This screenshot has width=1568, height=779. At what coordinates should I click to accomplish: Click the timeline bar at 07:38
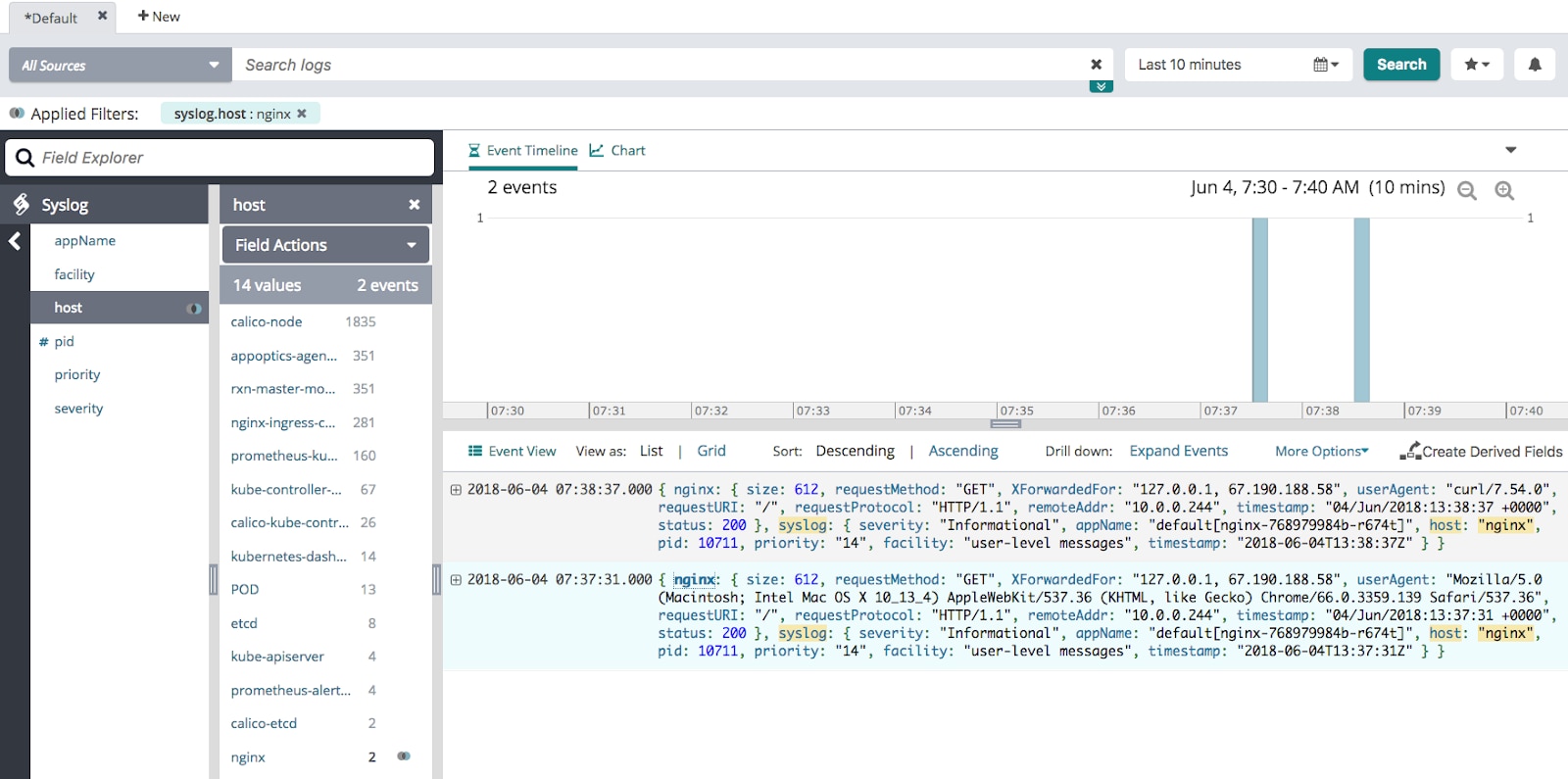click(1361, 309)
